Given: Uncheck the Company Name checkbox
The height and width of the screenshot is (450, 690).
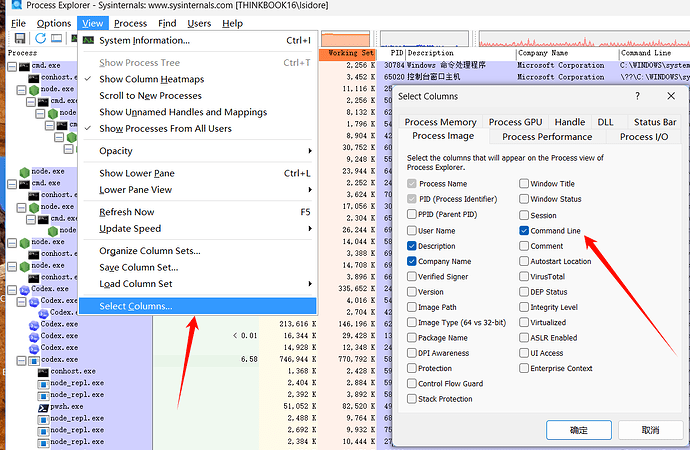Looking at the screenshot, I should coord(411,261).
